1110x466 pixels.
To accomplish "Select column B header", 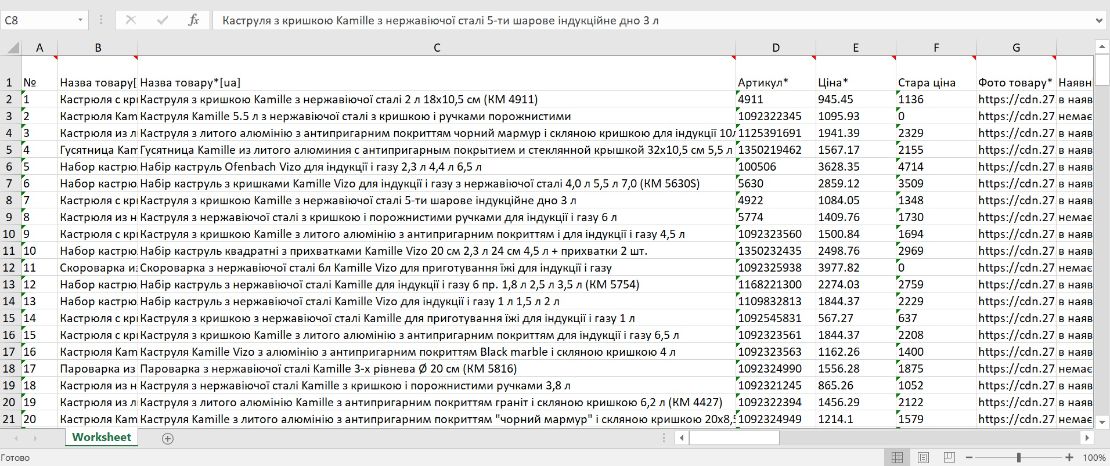I will click(x=98, y=48).
